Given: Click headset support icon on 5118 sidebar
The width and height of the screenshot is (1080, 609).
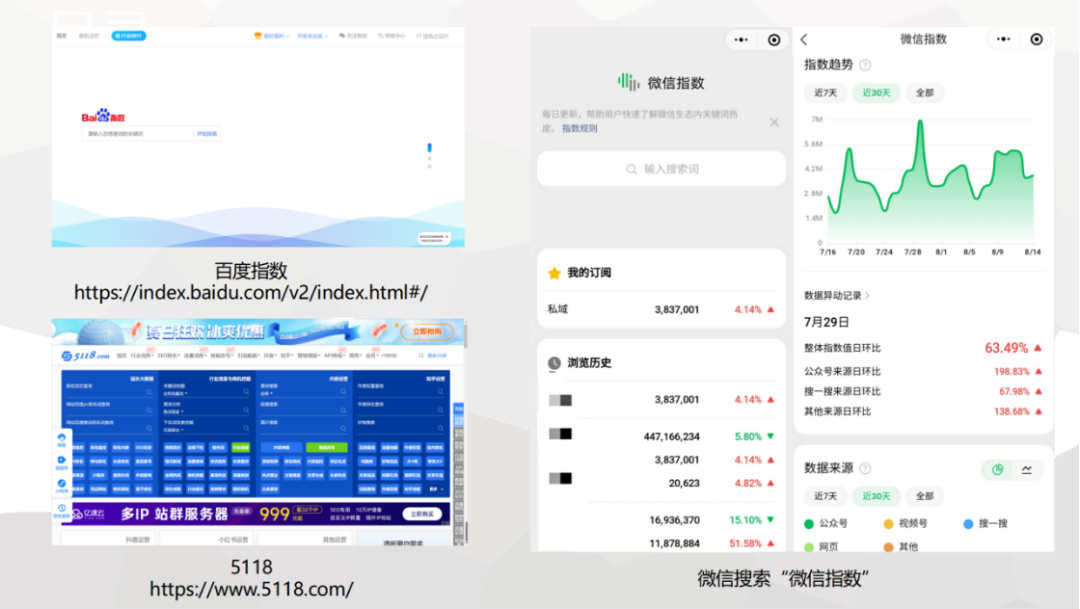Looking at the screenshot, I should coord(61,437).
